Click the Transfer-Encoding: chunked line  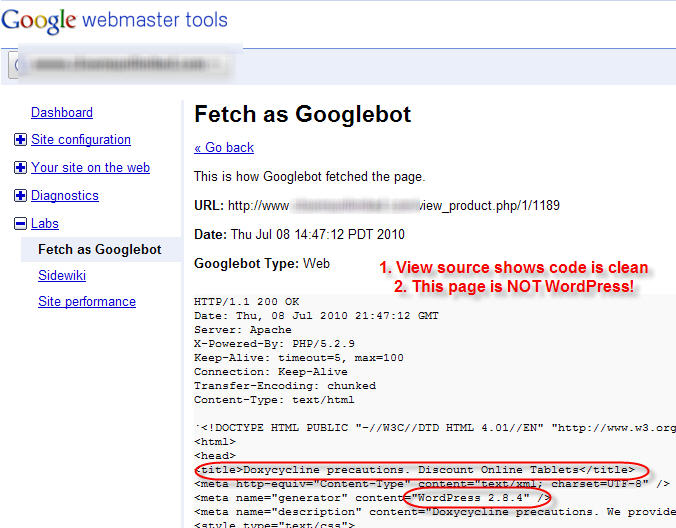pyautogui.click(x=285, y=386)
